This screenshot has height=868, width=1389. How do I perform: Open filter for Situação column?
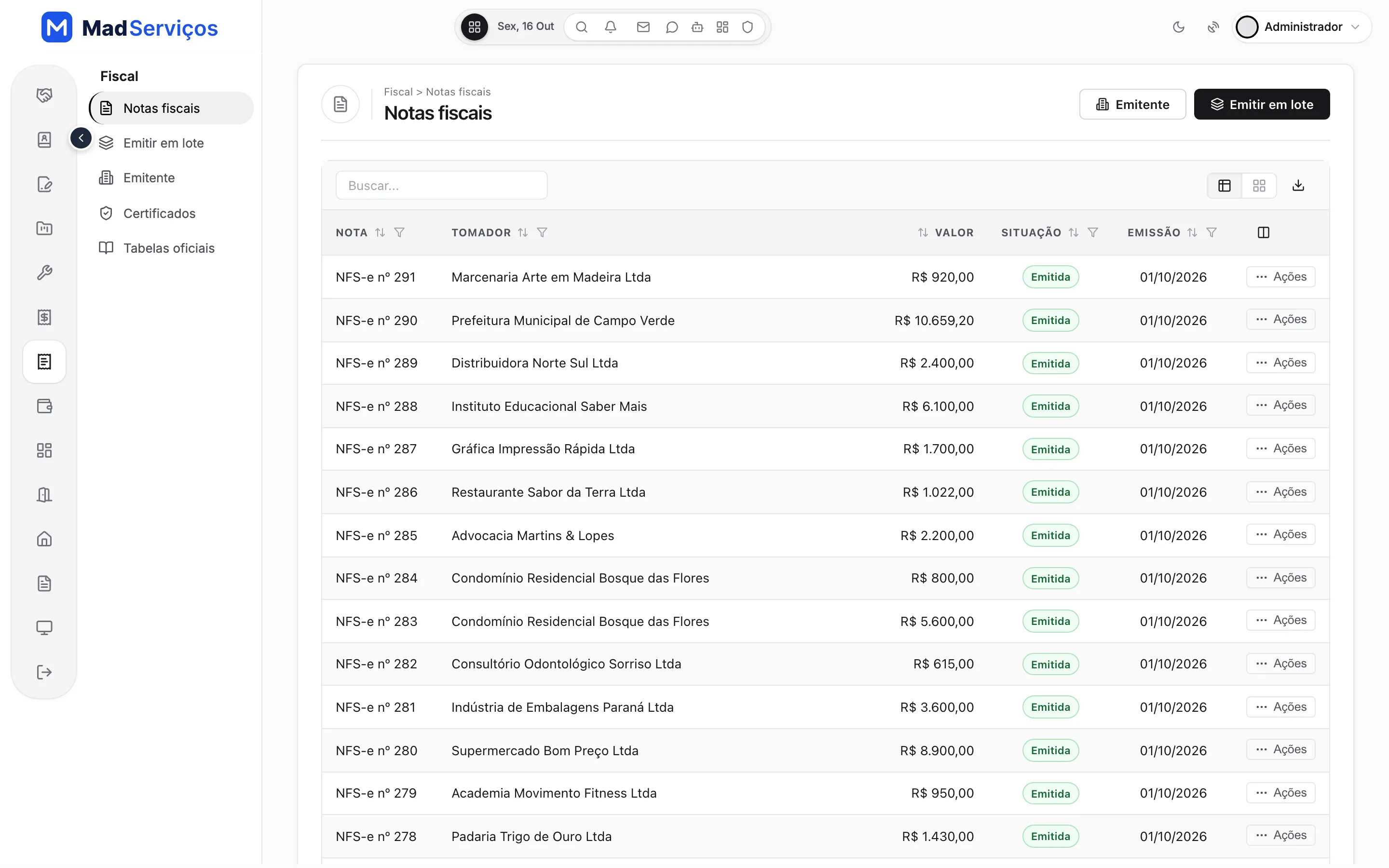(x=1093, y=232)
